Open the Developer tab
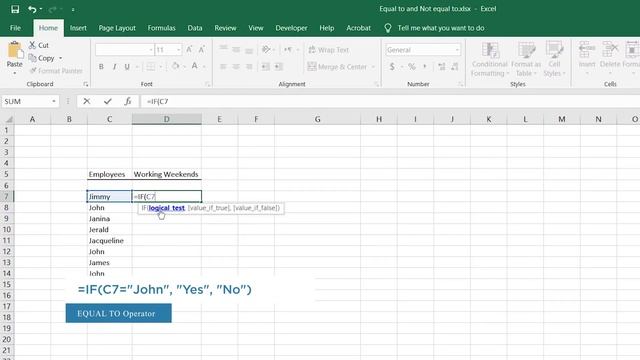This screenshot has width=640, height=360. 291,28
